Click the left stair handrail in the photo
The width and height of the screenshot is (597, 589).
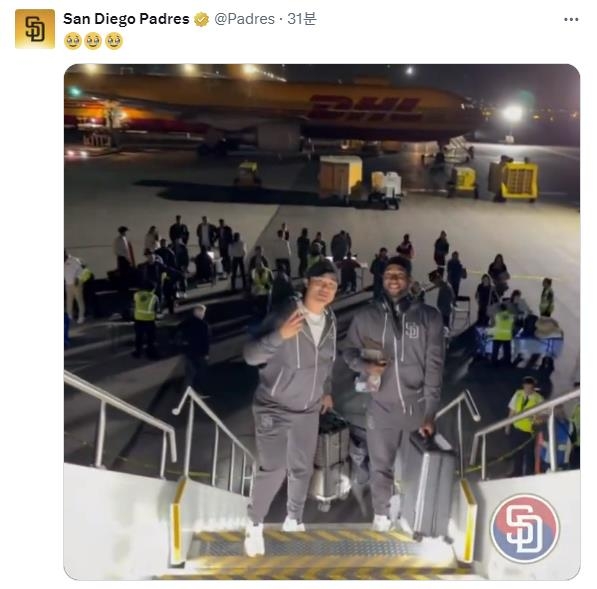point(121,421)
